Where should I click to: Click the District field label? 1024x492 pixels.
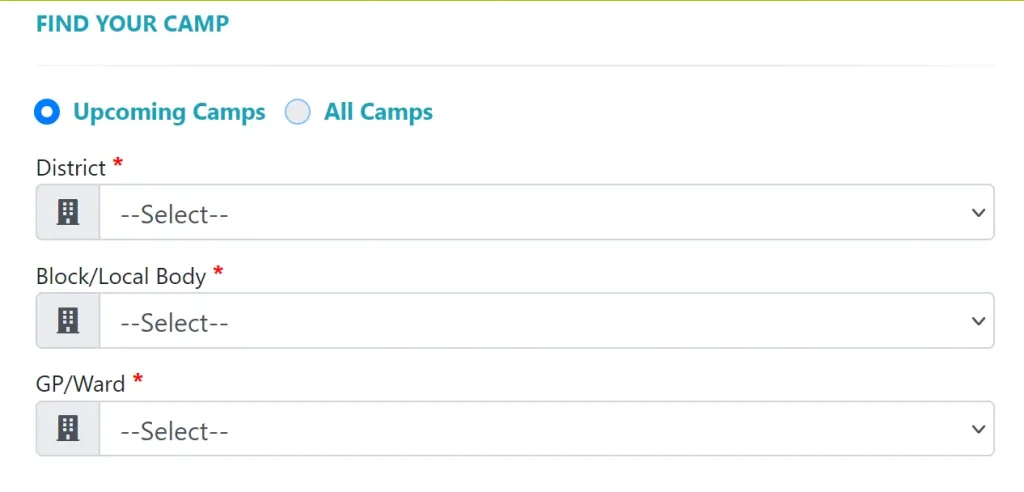click(x=71, y=168)
